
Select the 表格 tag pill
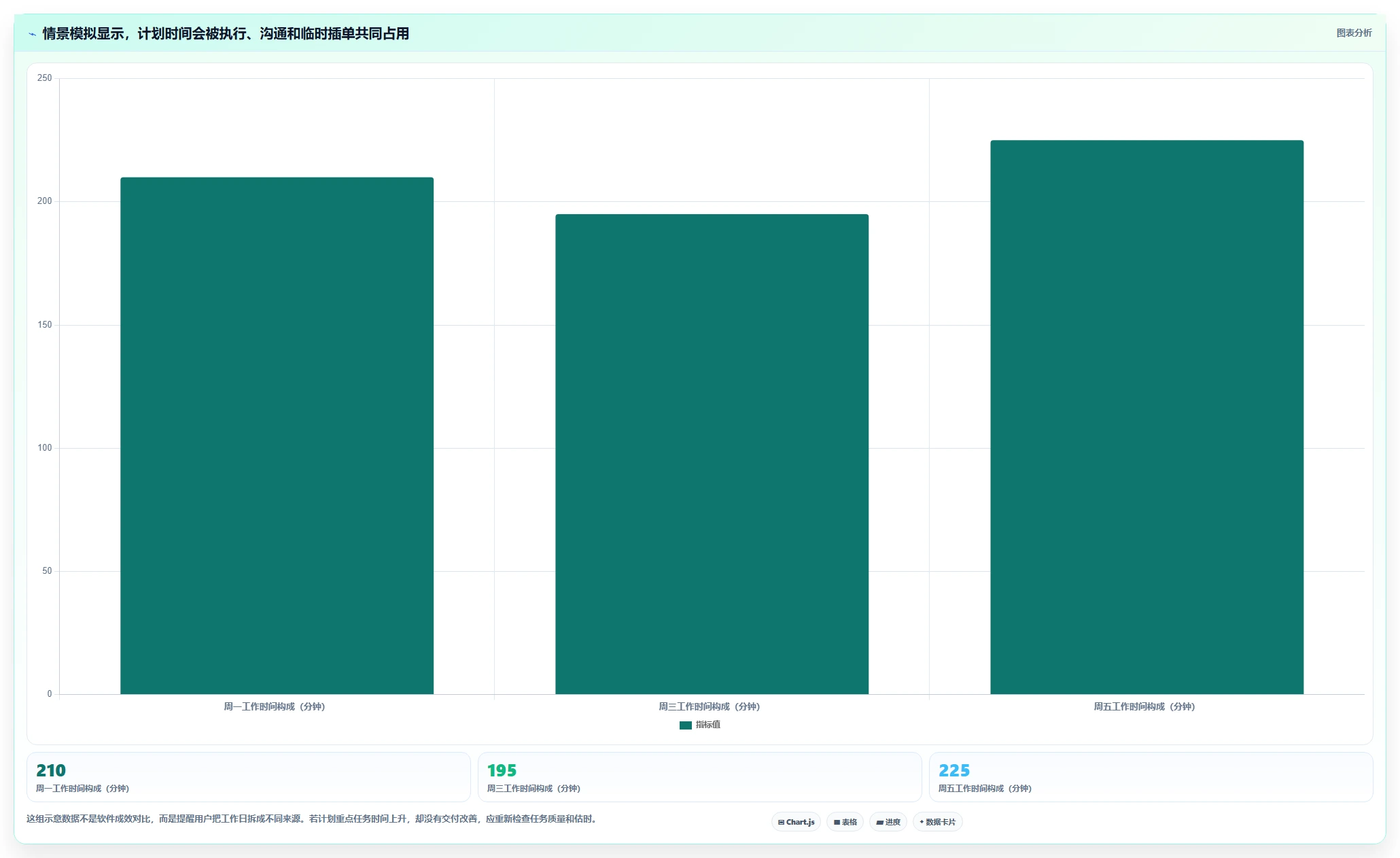pos(845,822)
